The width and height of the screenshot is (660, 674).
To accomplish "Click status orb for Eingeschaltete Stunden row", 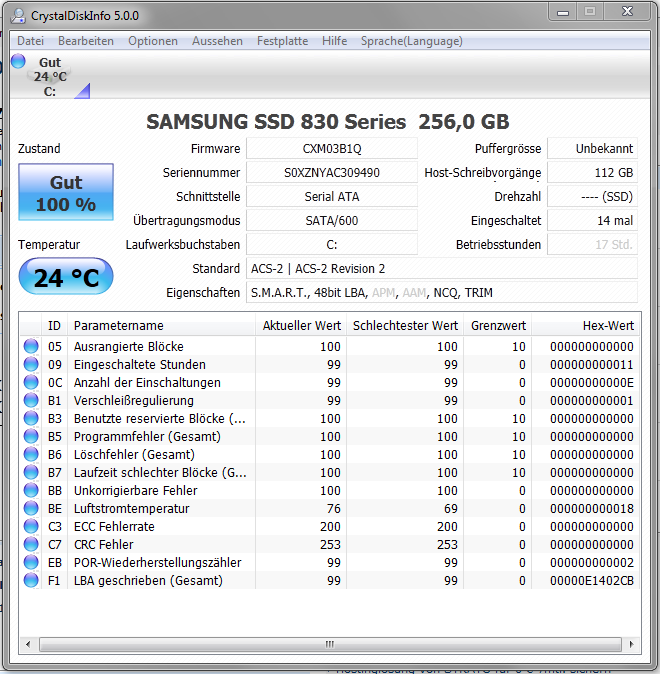I will pos(31,364).
